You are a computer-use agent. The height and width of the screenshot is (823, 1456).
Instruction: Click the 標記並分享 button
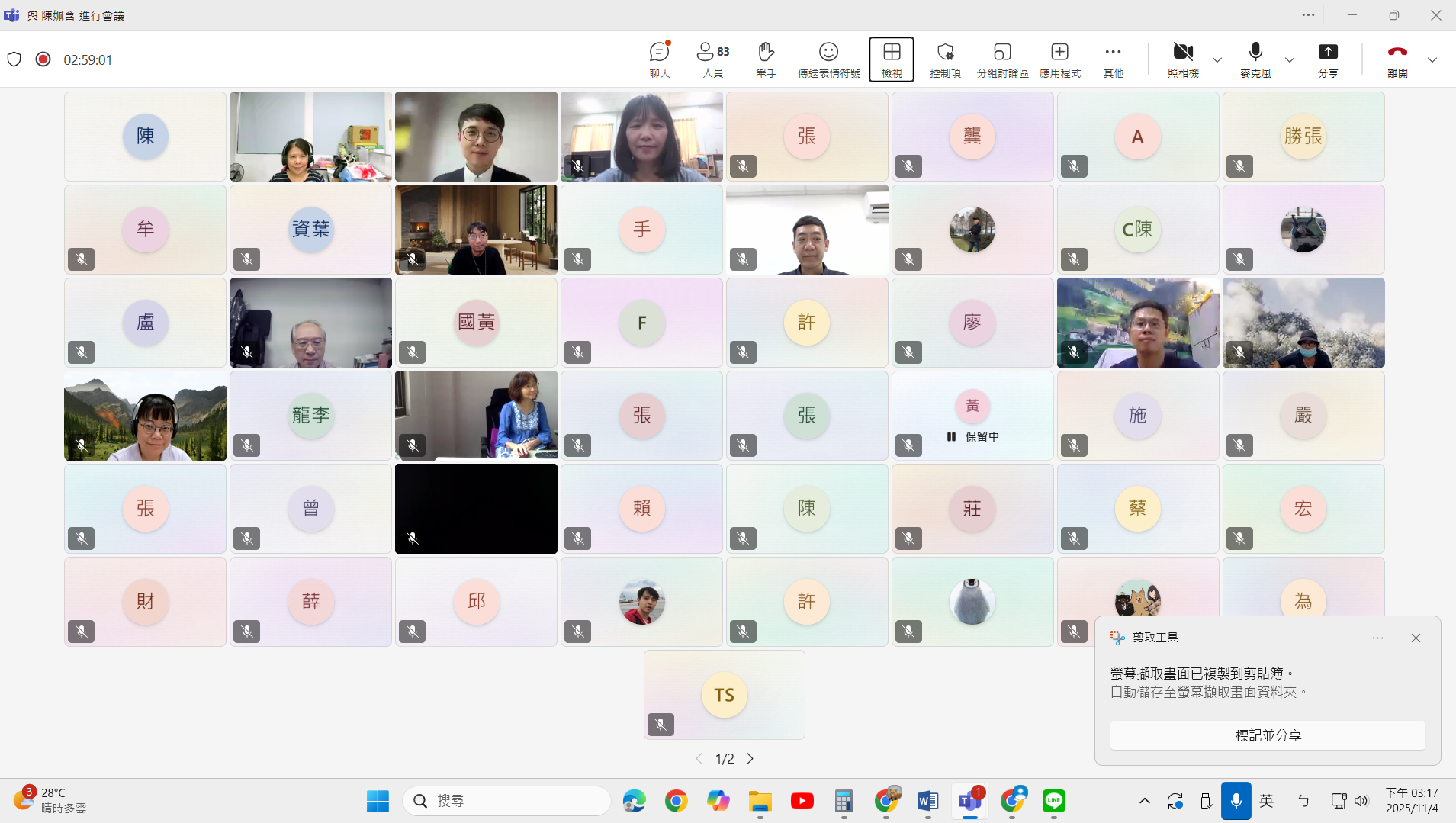[x=1267, y=735]
